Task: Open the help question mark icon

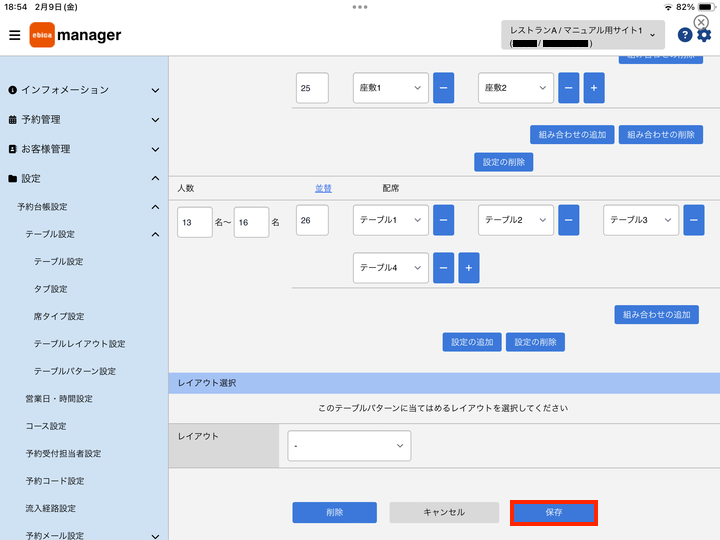Action: tap(685, 35)
